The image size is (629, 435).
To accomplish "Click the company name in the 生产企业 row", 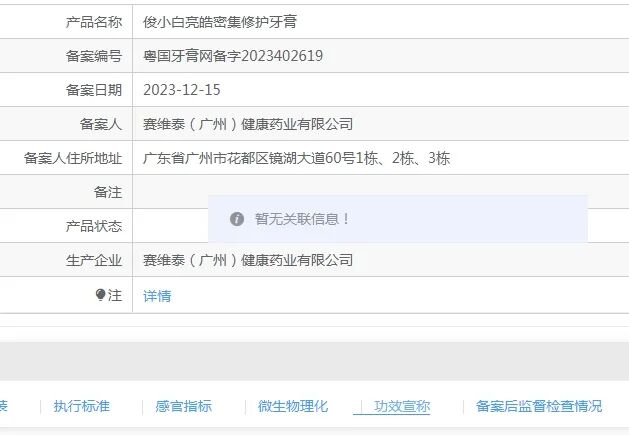I will 248,260.
